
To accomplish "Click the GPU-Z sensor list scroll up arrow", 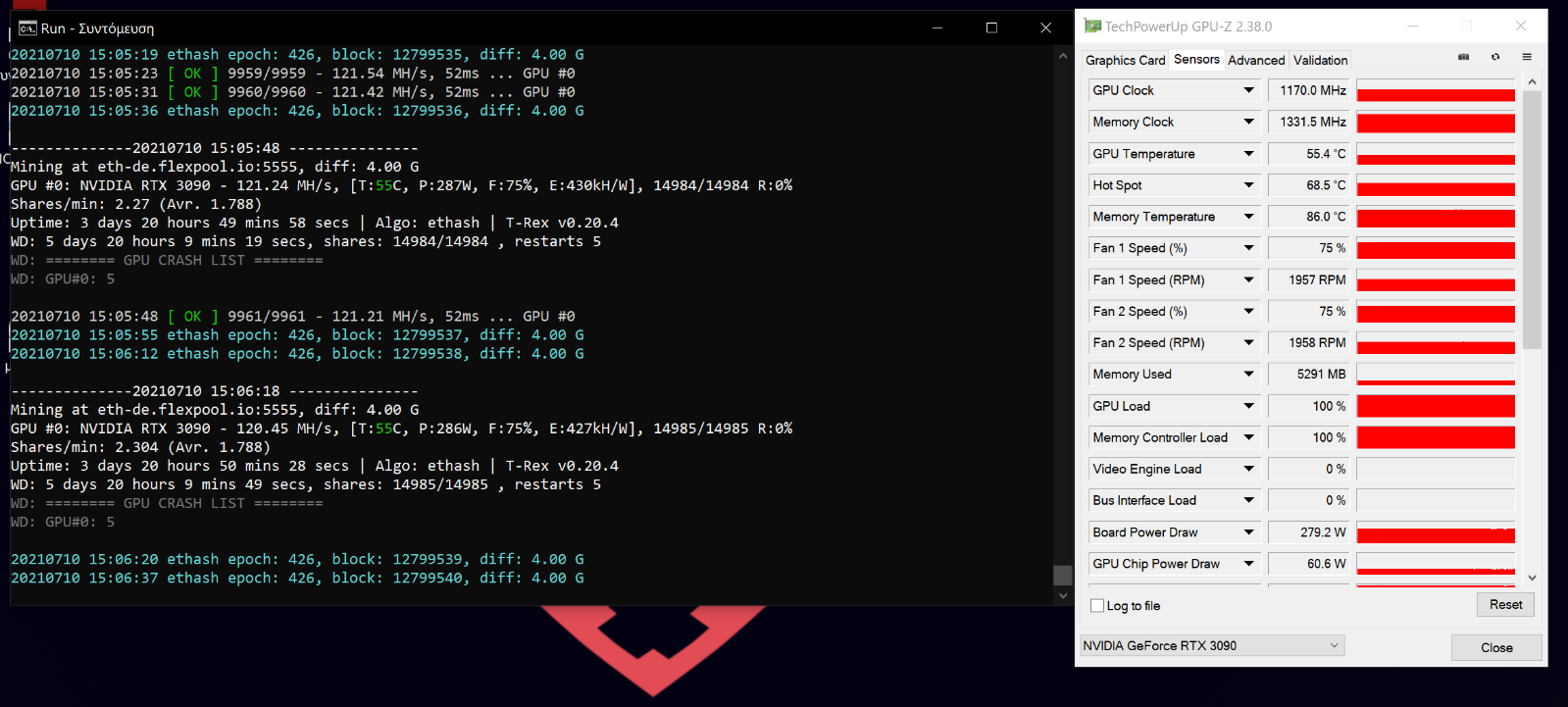I will pyautogui.click(x=1533, y=82).
